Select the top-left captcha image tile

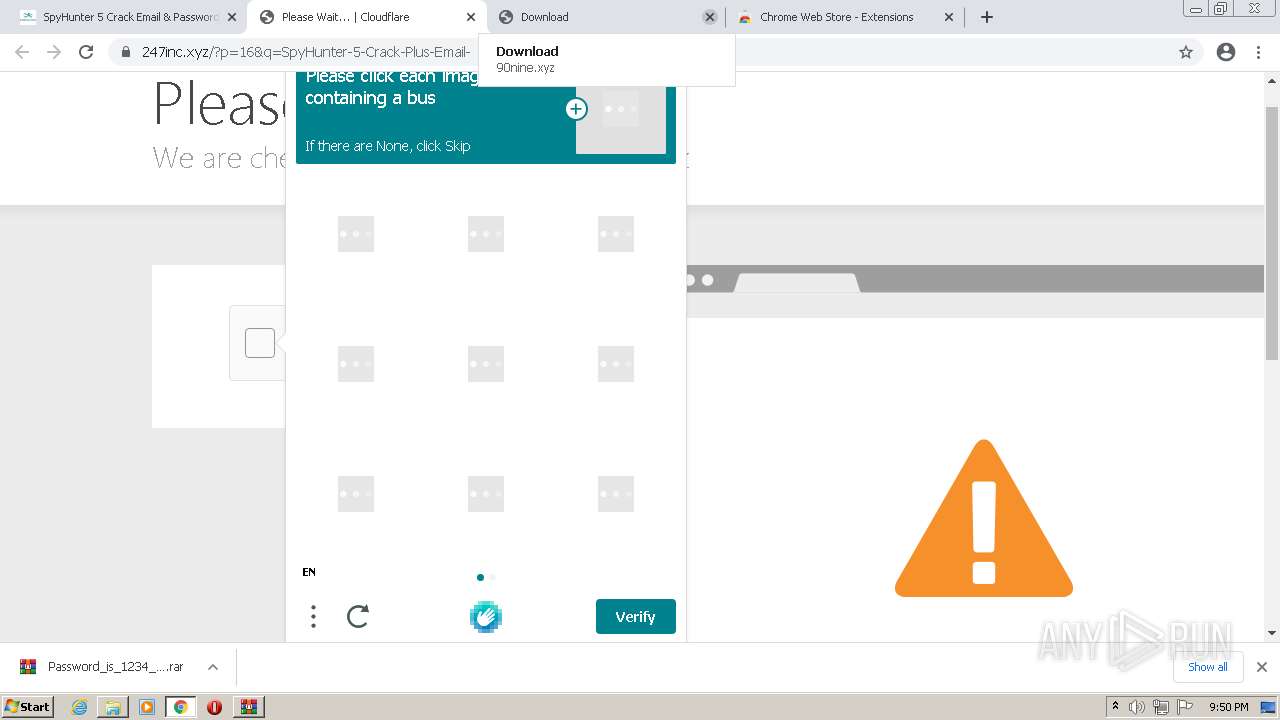(x=356, y=234)
